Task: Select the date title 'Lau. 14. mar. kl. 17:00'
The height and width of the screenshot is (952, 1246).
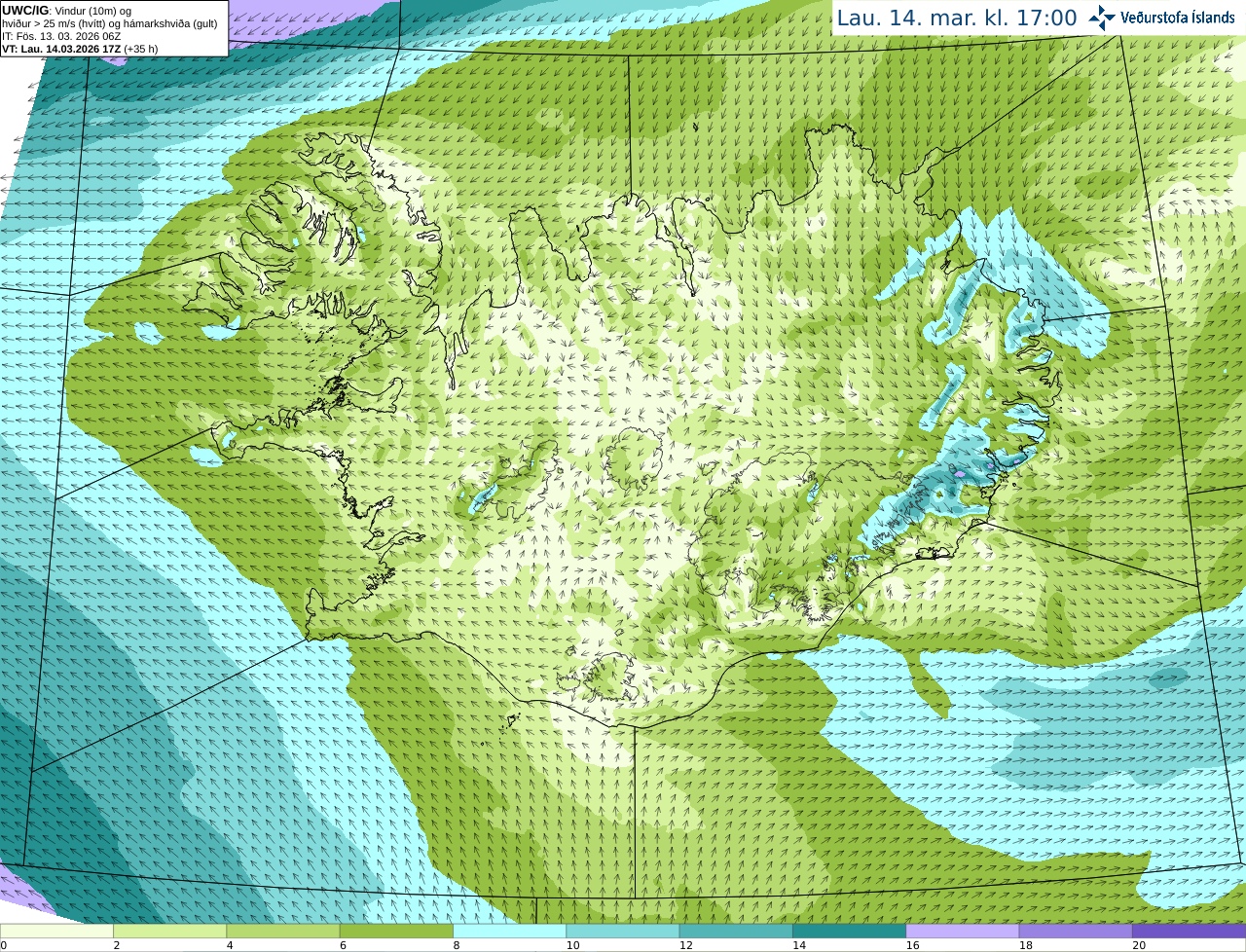Action: (957, 18)
